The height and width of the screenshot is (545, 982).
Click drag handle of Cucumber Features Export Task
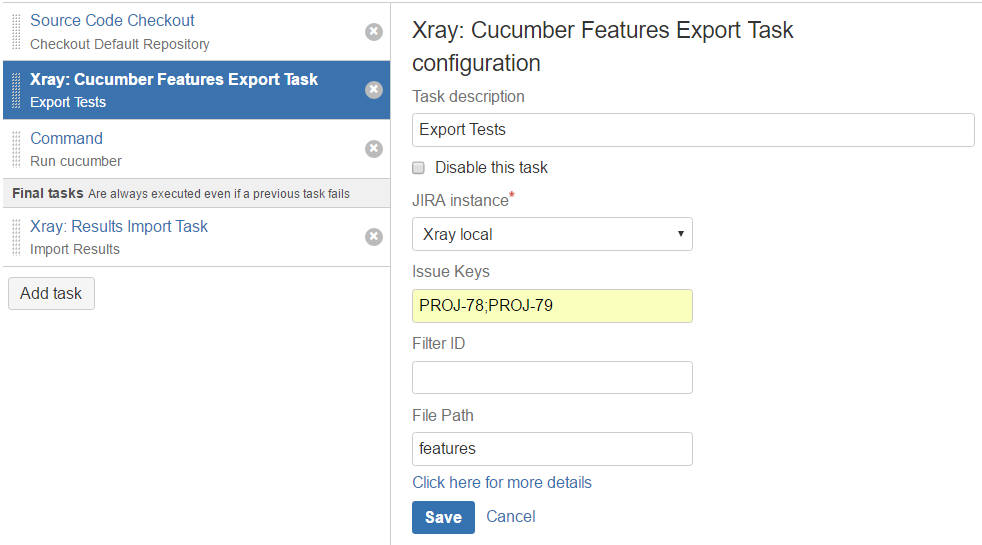tap(16, 90)
